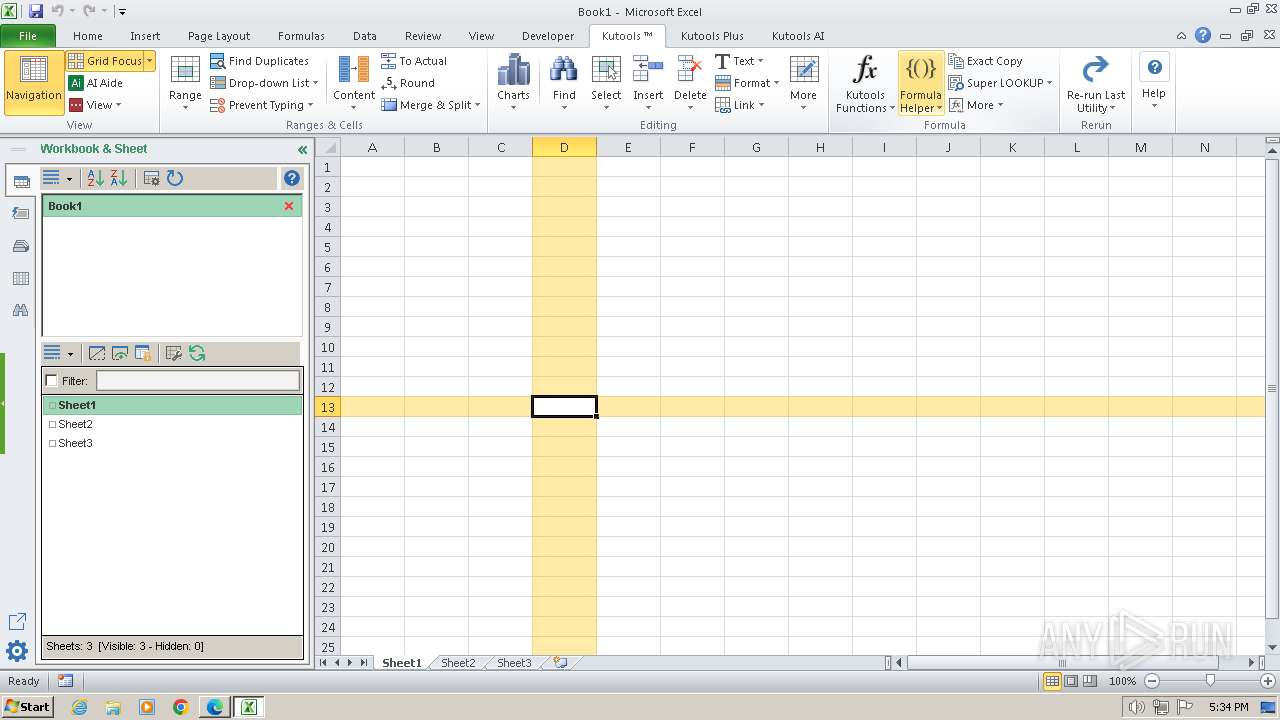Collapse the Workbook & Sheet pane
Viewport: 1280px width, 720px height.
click(x=302, y=150)
